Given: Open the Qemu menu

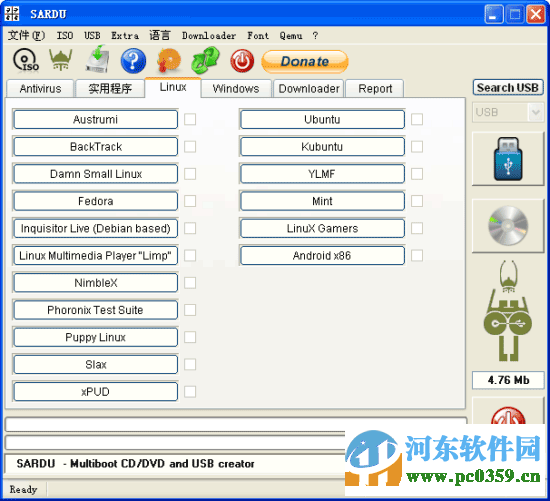Looking at the screenshot, I should 291,35.
